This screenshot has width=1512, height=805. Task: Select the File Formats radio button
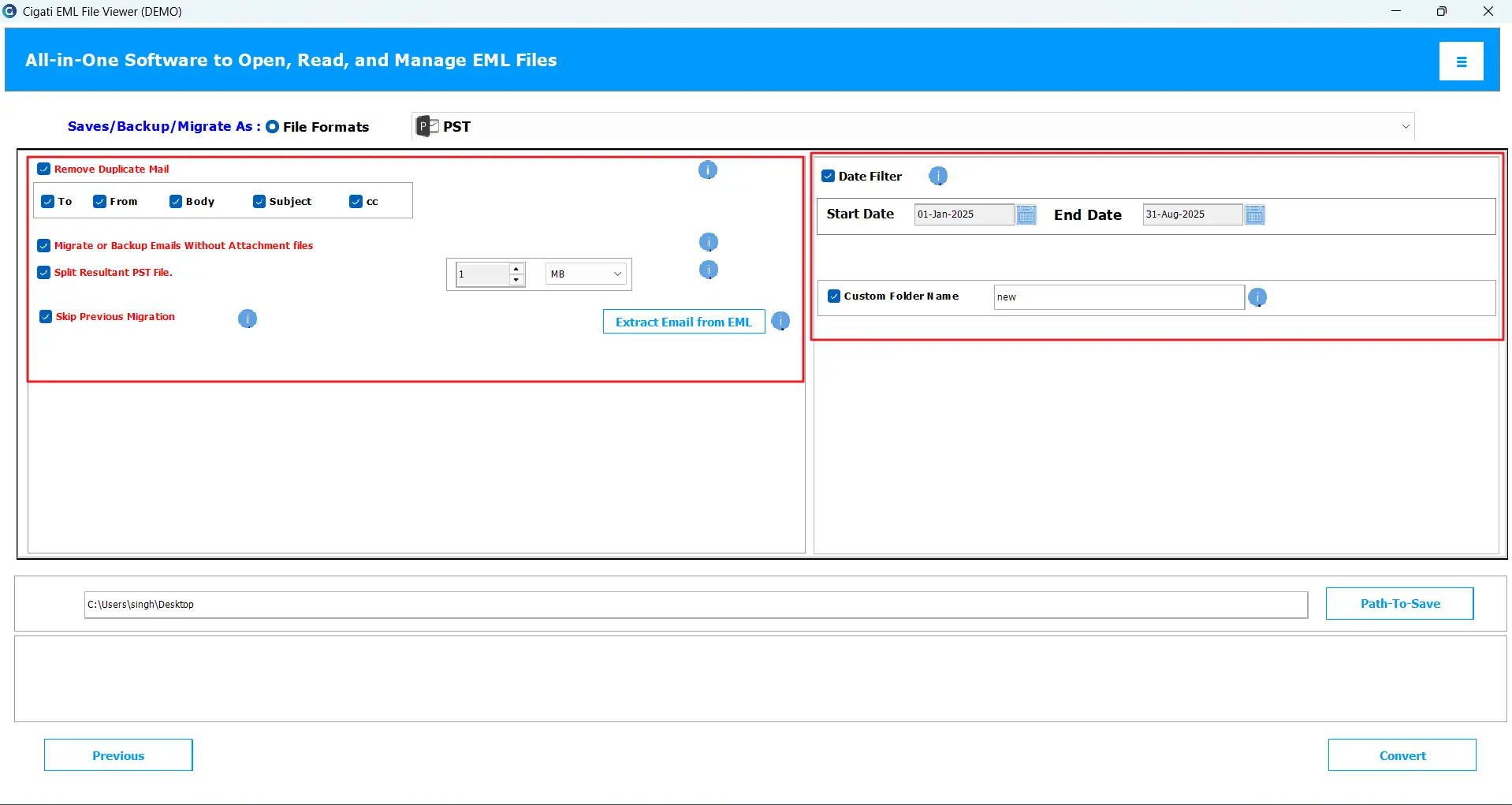(273, 127)
